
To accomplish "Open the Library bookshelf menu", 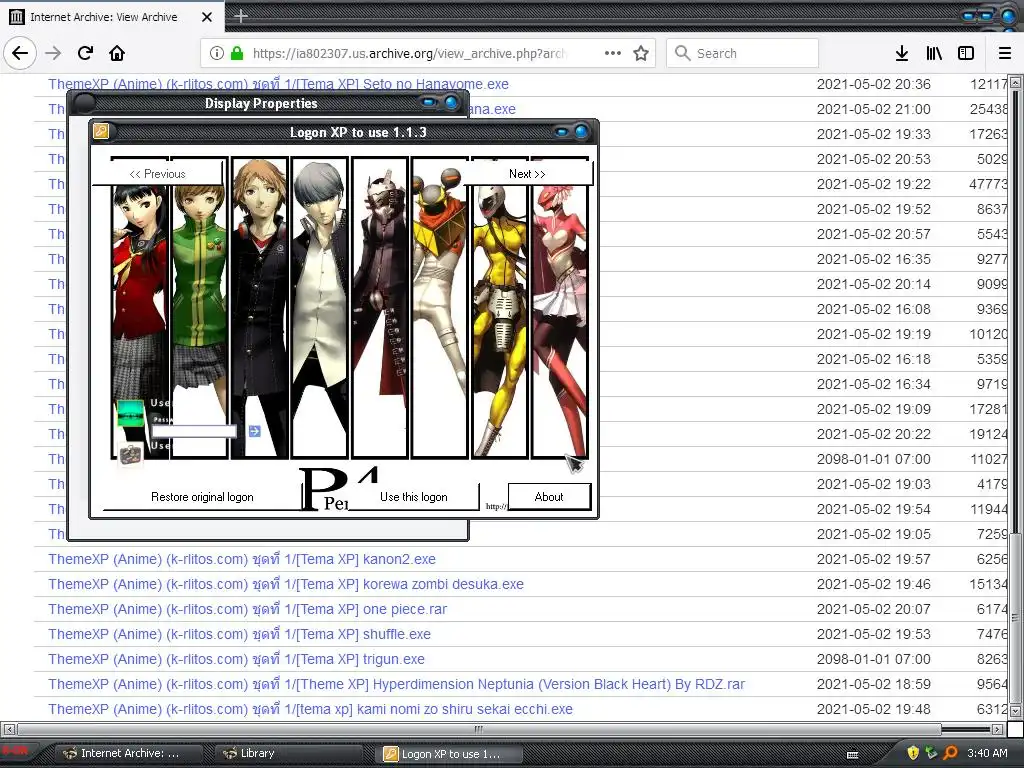I will coord(934,53).
